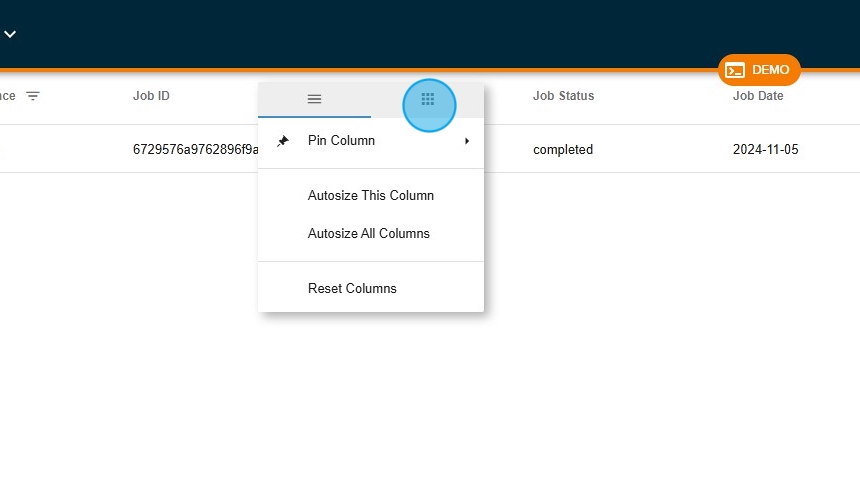Select the hamburger general menu tab

point(314,99)
